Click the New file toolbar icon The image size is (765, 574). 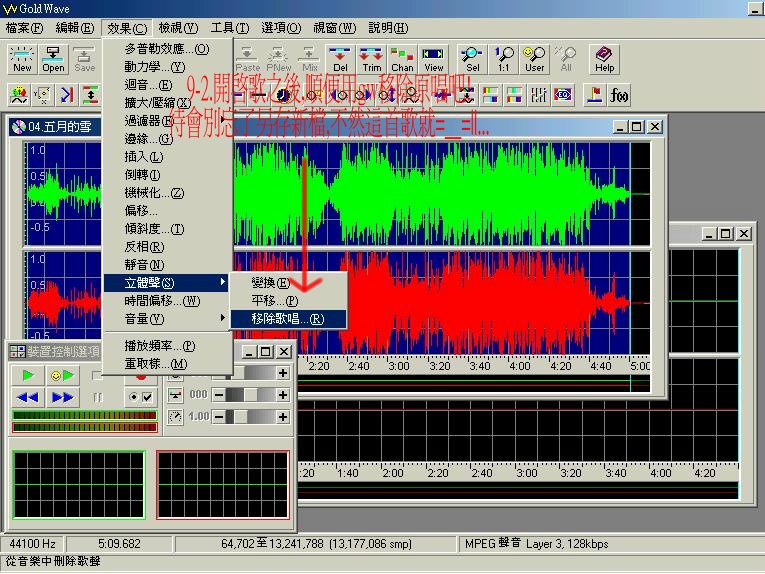point(22,59)
